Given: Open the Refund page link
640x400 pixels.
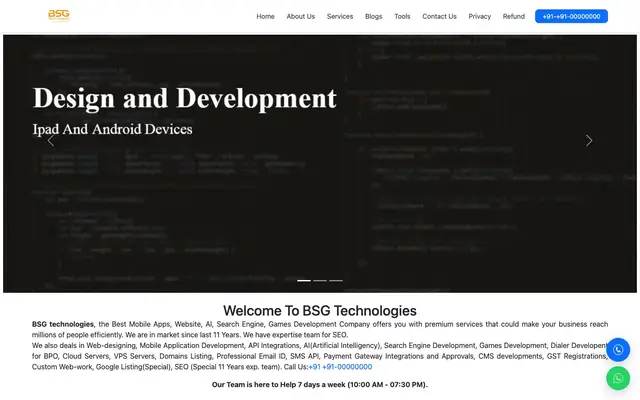Looking at the screenshot, I should [513, 16].
